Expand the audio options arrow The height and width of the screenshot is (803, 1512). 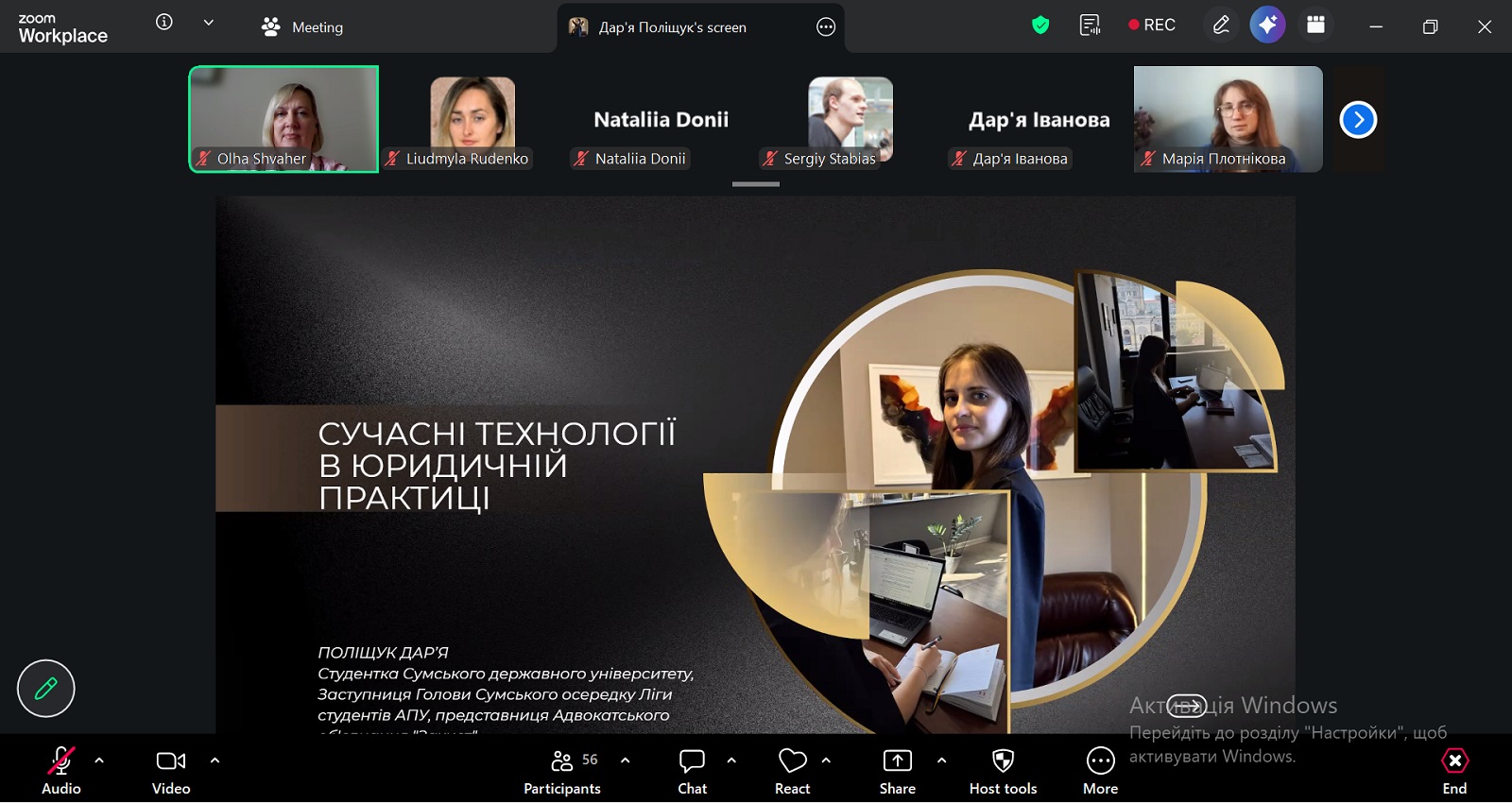coord(99,760)
